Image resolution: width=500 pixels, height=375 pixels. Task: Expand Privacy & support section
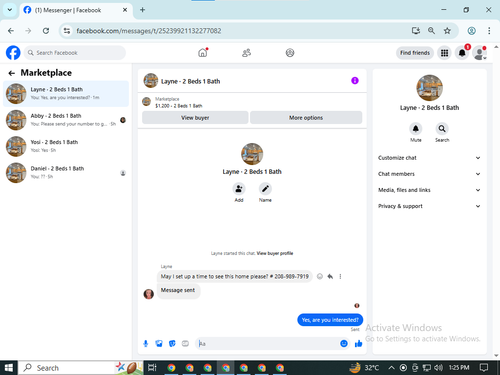429,206
